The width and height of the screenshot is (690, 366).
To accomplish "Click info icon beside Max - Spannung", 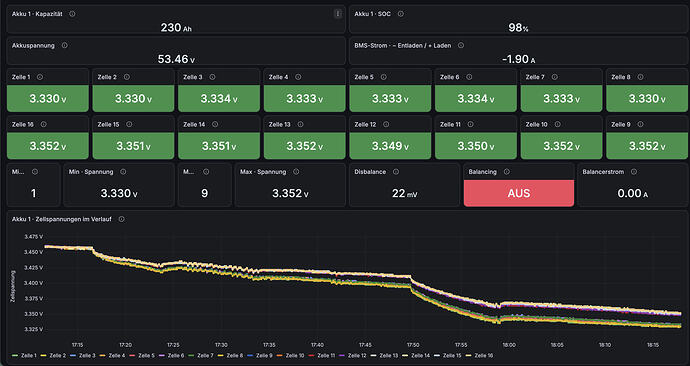I will click(296, 172).
